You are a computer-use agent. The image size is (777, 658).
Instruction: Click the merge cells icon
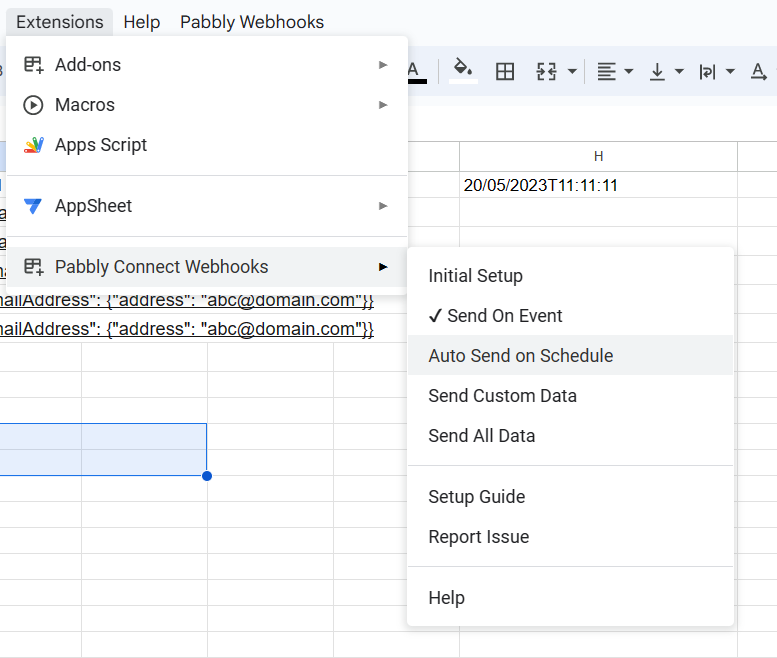click(546, 71)
